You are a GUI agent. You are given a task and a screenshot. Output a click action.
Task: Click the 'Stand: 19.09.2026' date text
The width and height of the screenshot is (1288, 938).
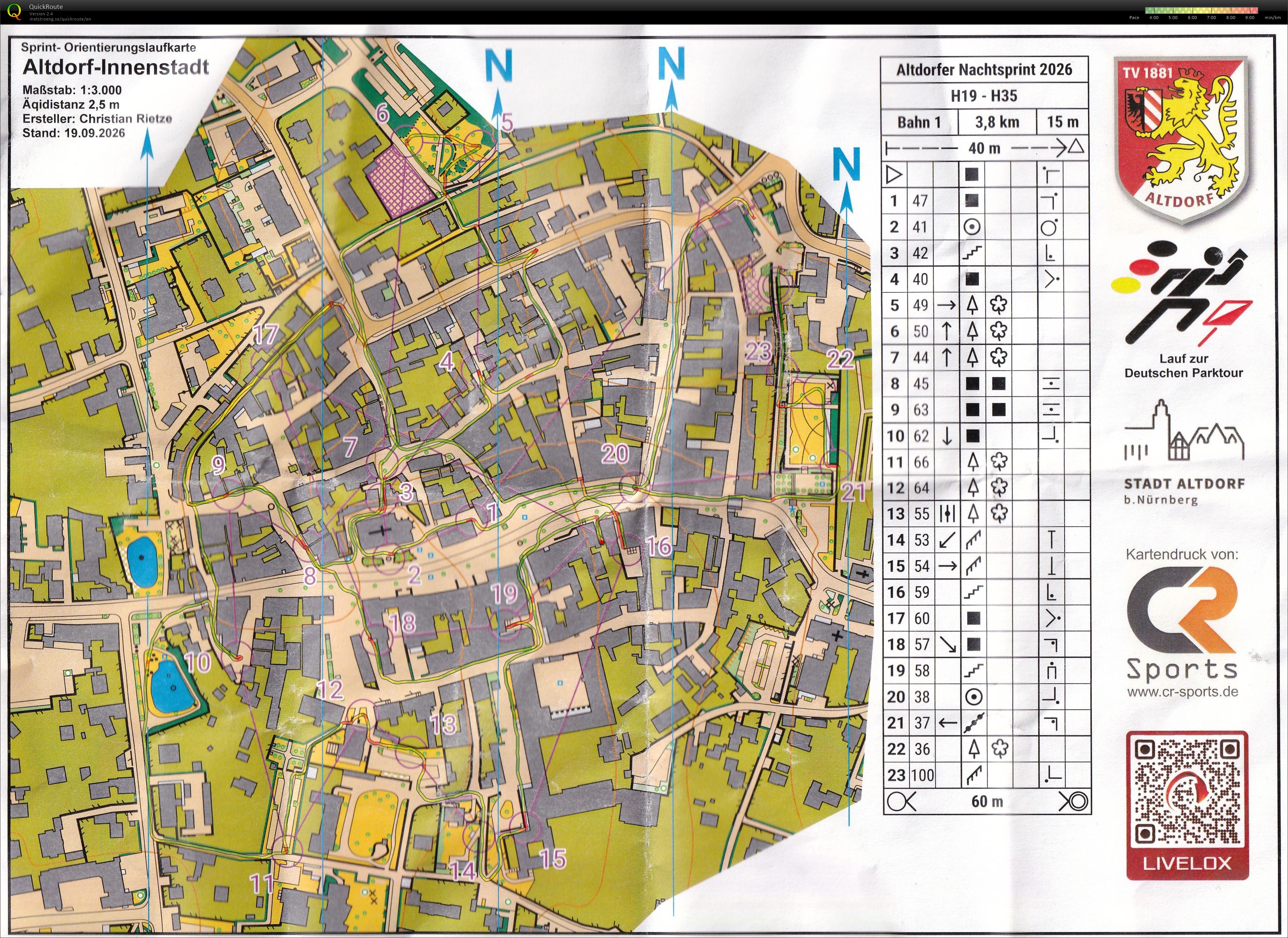tap(74, 133)
